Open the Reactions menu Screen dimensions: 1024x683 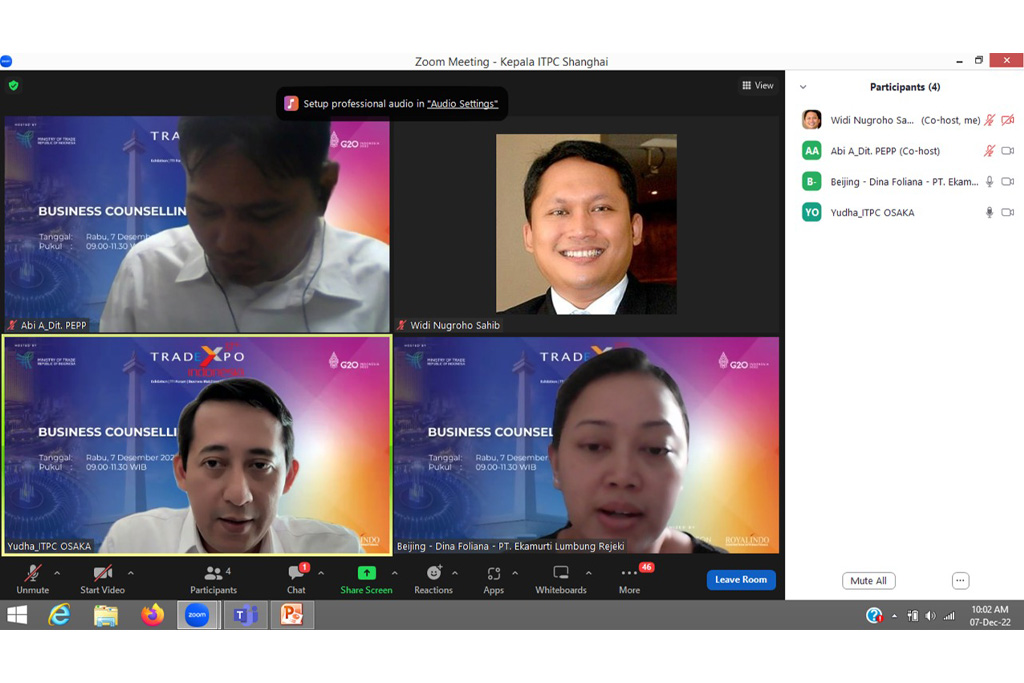pos(433,578)
